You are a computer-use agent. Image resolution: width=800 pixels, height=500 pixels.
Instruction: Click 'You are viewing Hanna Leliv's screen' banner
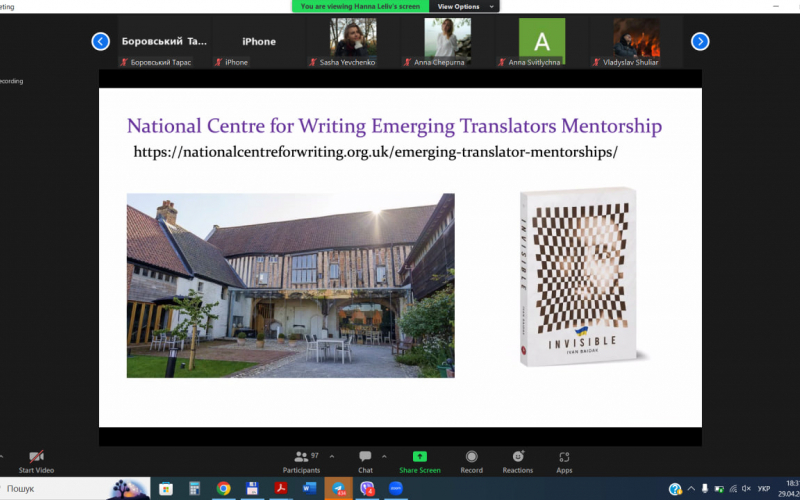[x=360, y=7]
